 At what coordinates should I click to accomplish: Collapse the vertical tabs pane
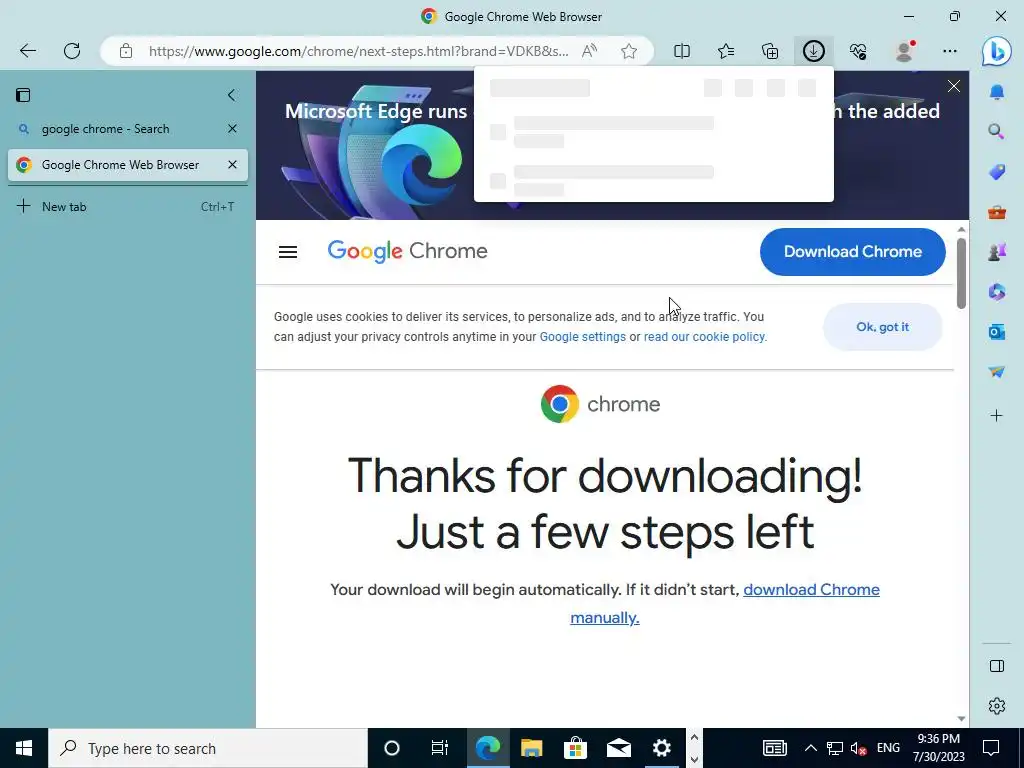point(231,95)
